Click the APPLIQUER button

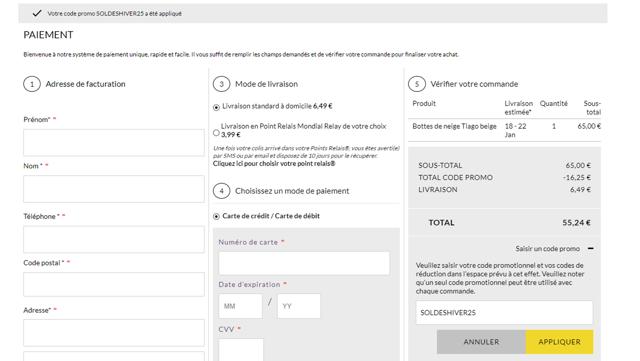[559, 342]
